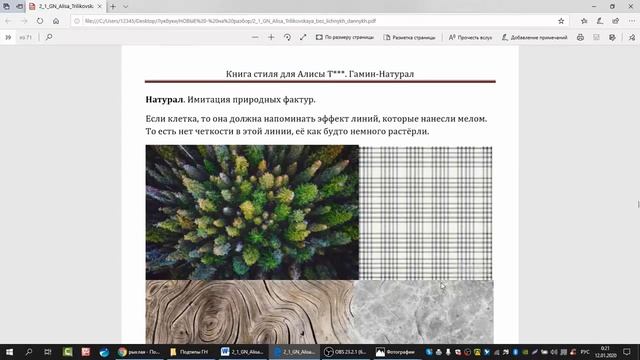Viewport: 640px width, 360px height.
Task: Click the browser Back arrow
Action: coord(8,21)
